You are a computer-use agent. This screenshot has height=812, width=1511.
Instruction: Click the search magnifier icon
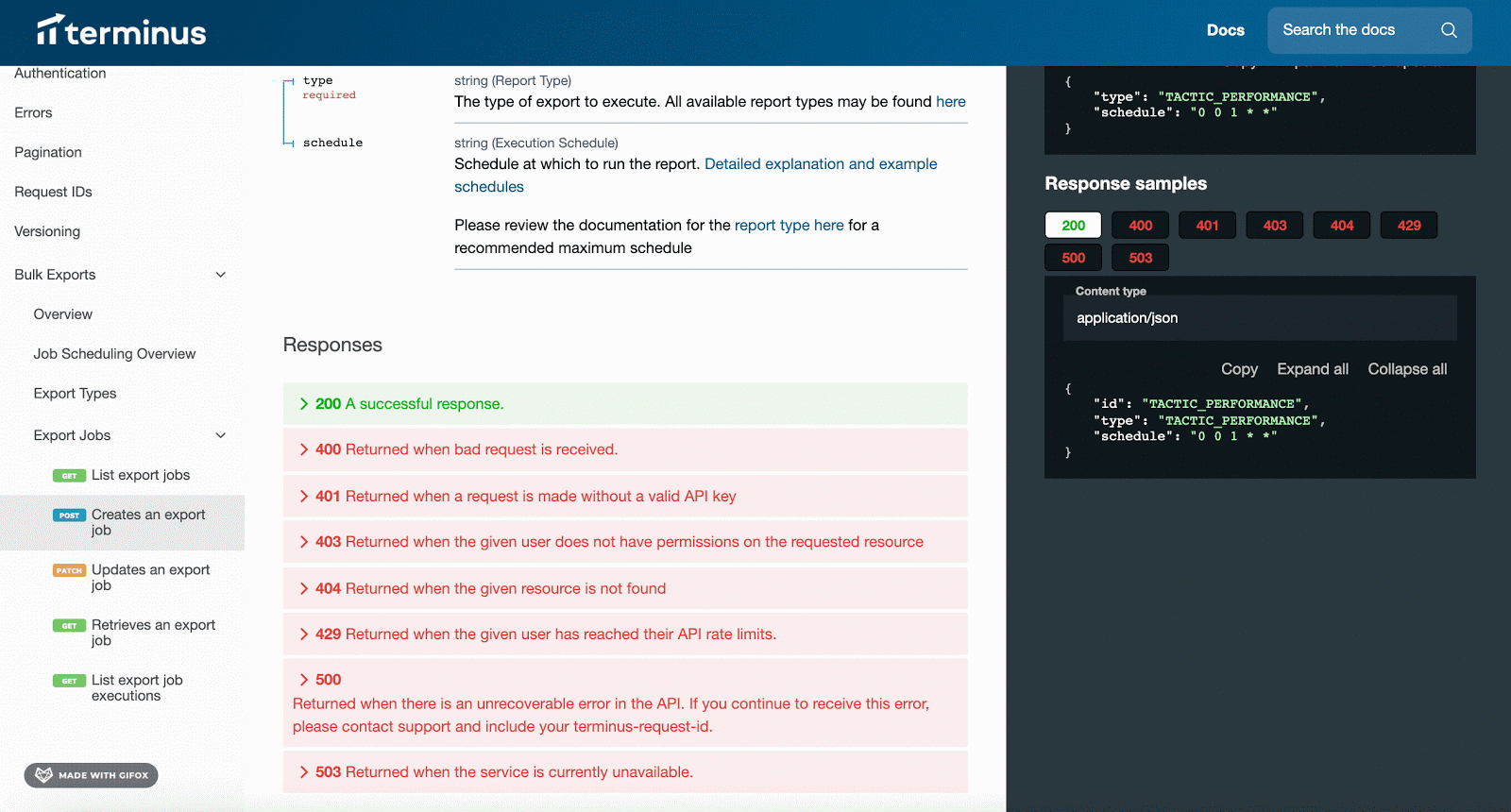click(1449, 30)
